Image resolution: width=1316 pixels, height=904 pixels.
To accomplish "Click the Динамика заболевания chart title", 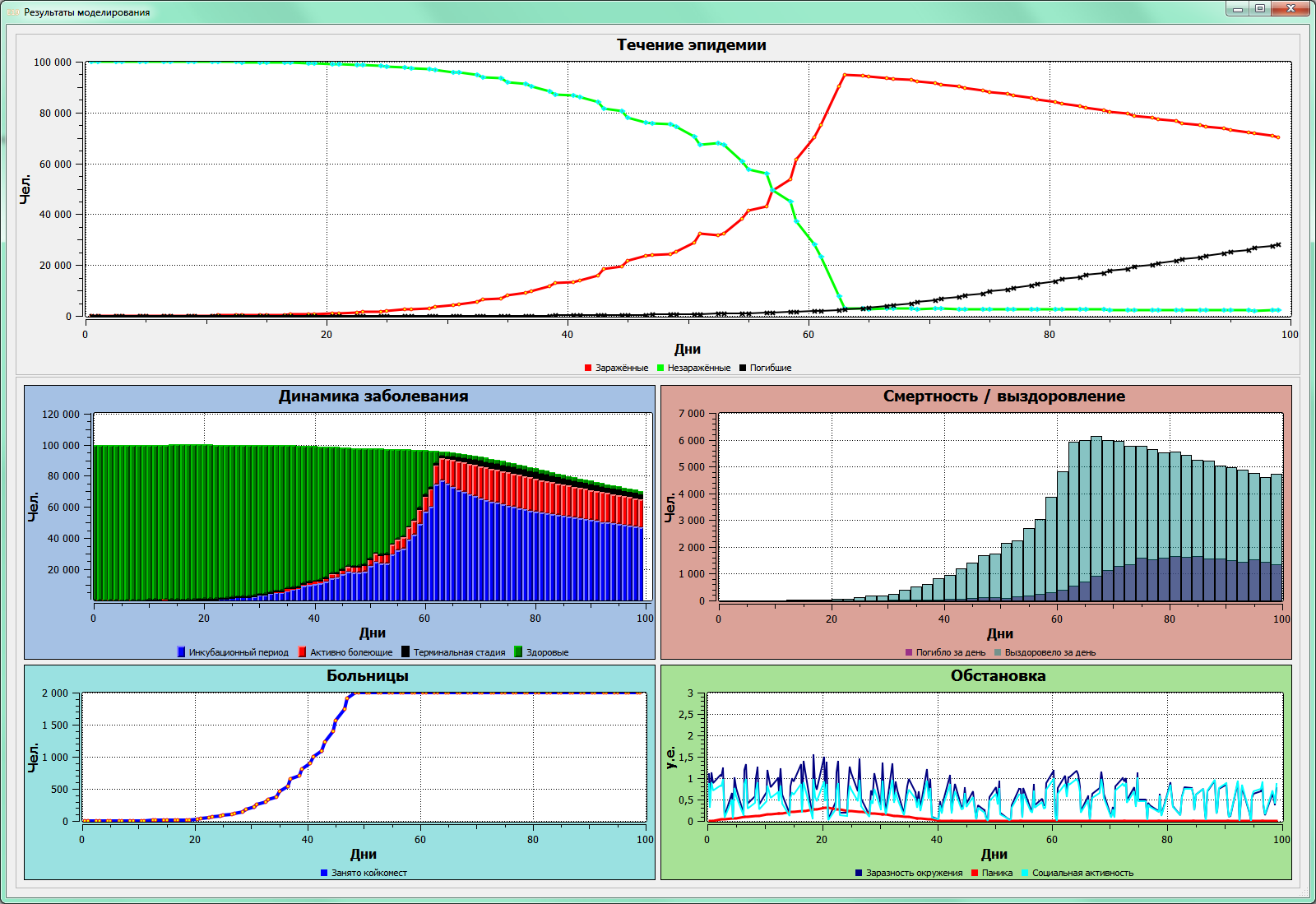I will [373, 396].
